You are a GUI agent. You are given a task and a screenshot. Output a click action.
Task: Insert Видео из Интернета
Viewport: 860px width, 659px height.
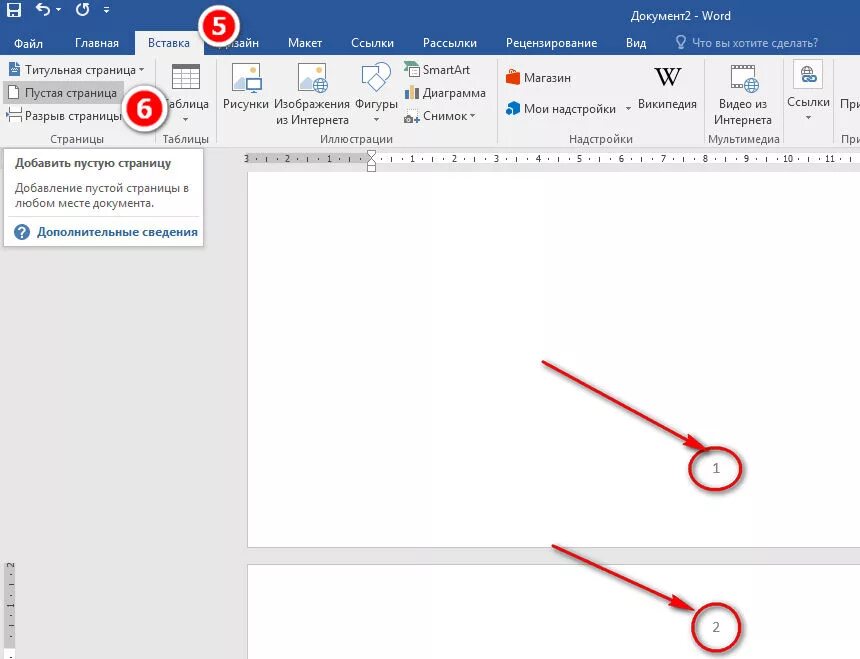click(743, 95)
